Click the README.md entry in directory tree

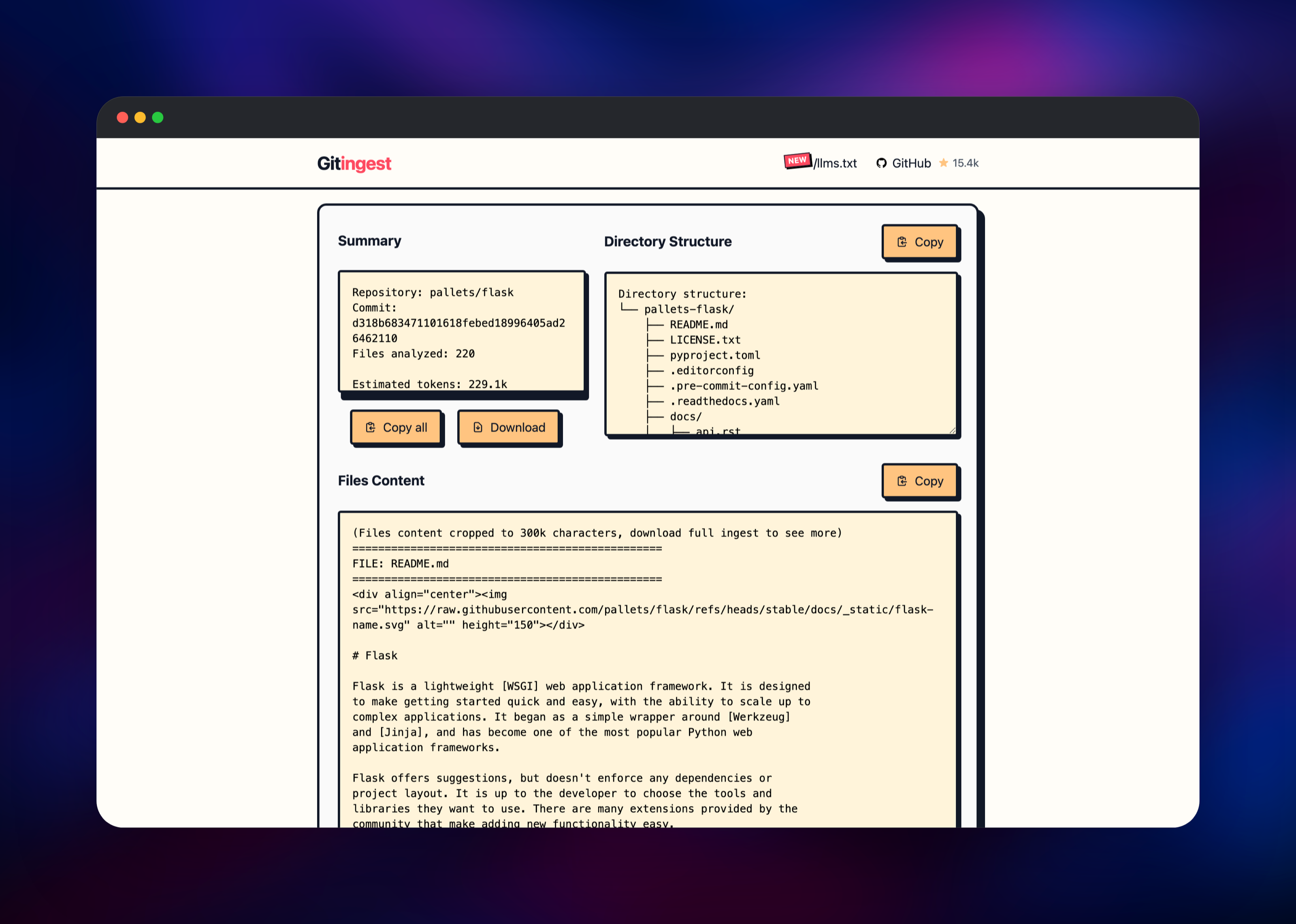698,324
